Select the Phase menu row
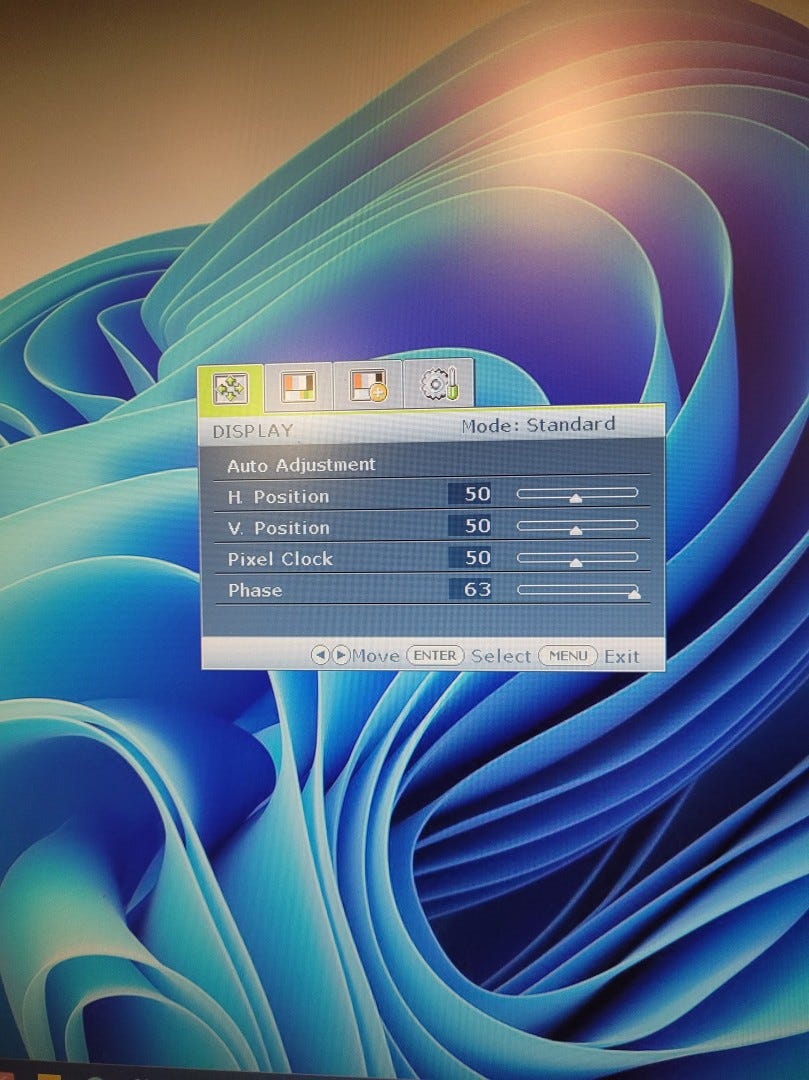Image resolution: width=809 pixels, height=1080 pixels. 432,590
